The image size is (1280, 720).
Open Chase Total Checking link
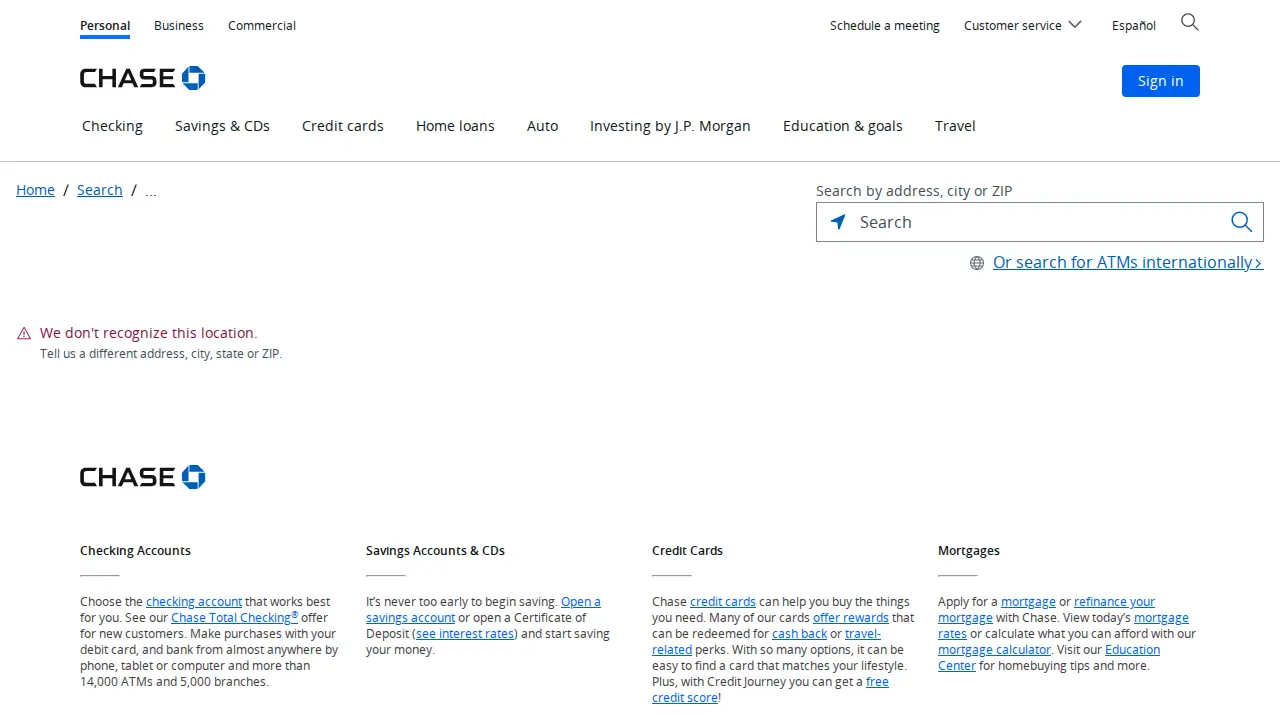(x=234, y=618)
